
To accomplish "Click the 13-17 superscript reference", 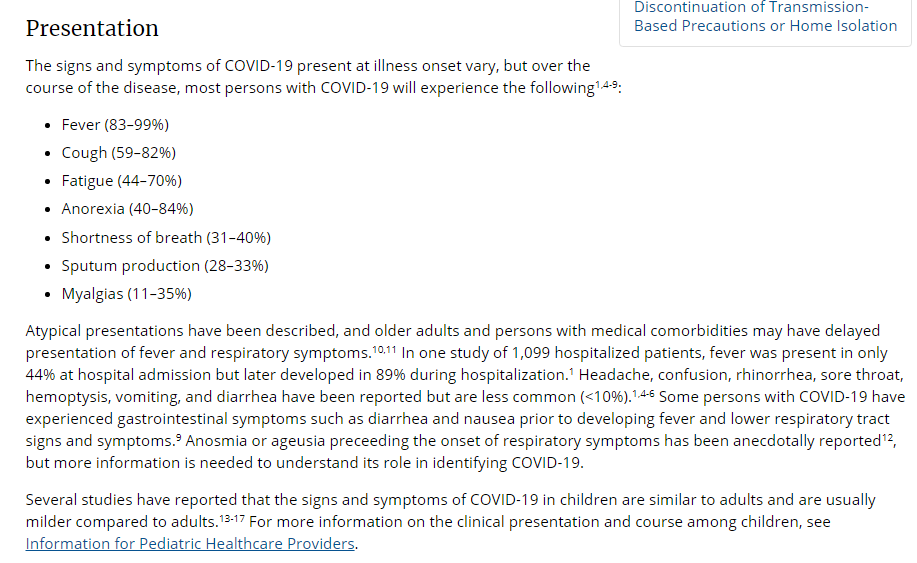I will click(232, 518).
